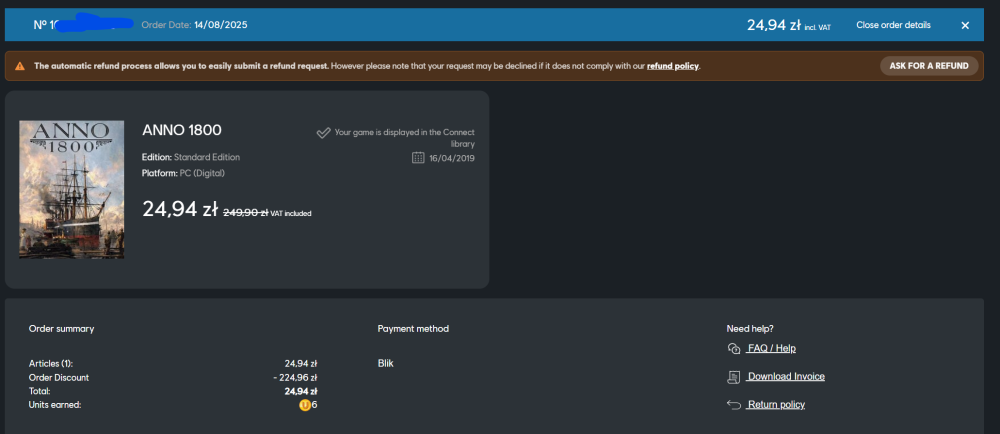Screen dimensions: 1000x434
Task: Click the orange warning triangle icon
Action: coord(20,66)
